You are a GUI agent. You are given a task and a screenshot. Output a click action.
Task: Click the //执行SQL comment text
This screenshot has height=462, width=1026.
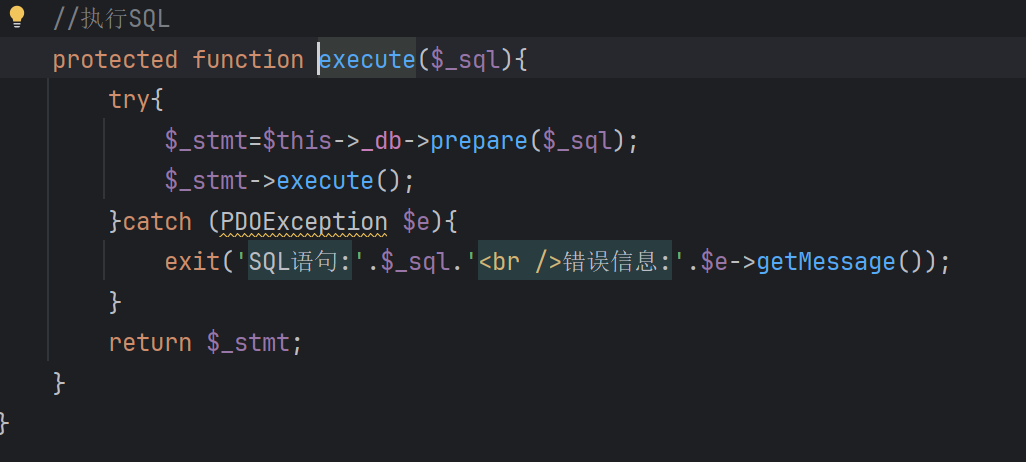click(112, 19)
